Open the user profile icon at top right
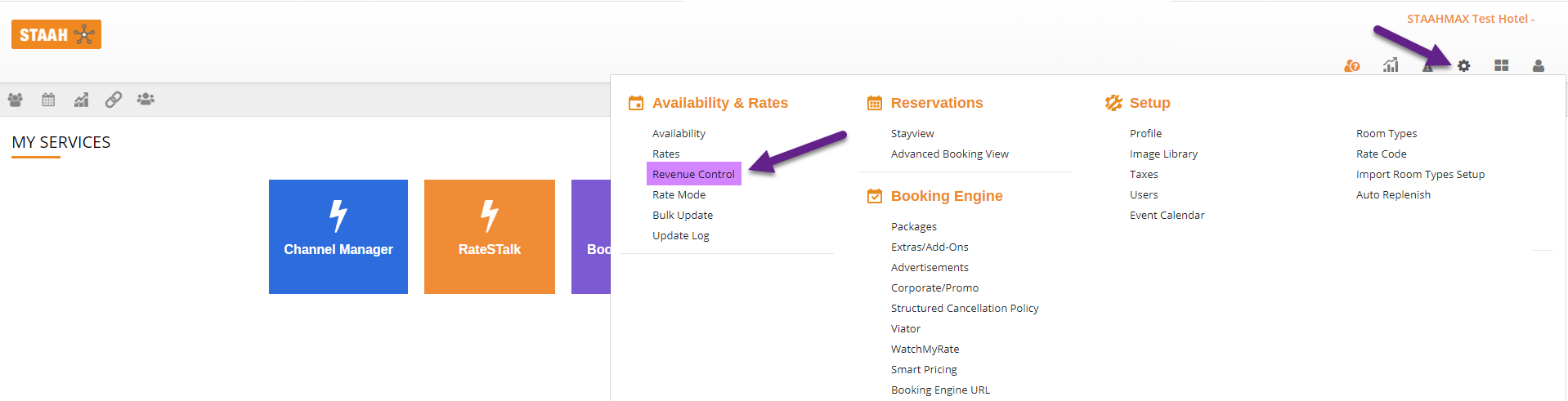This screenshot has width=1568, height=401. coord(1538,65)
